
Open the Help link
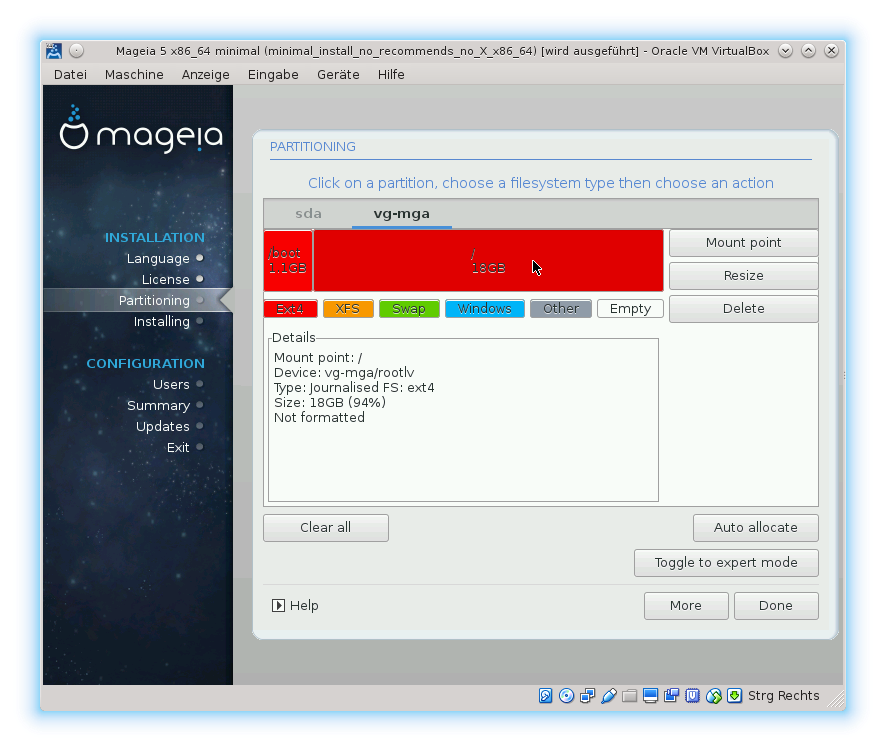(x=295, y=606)
